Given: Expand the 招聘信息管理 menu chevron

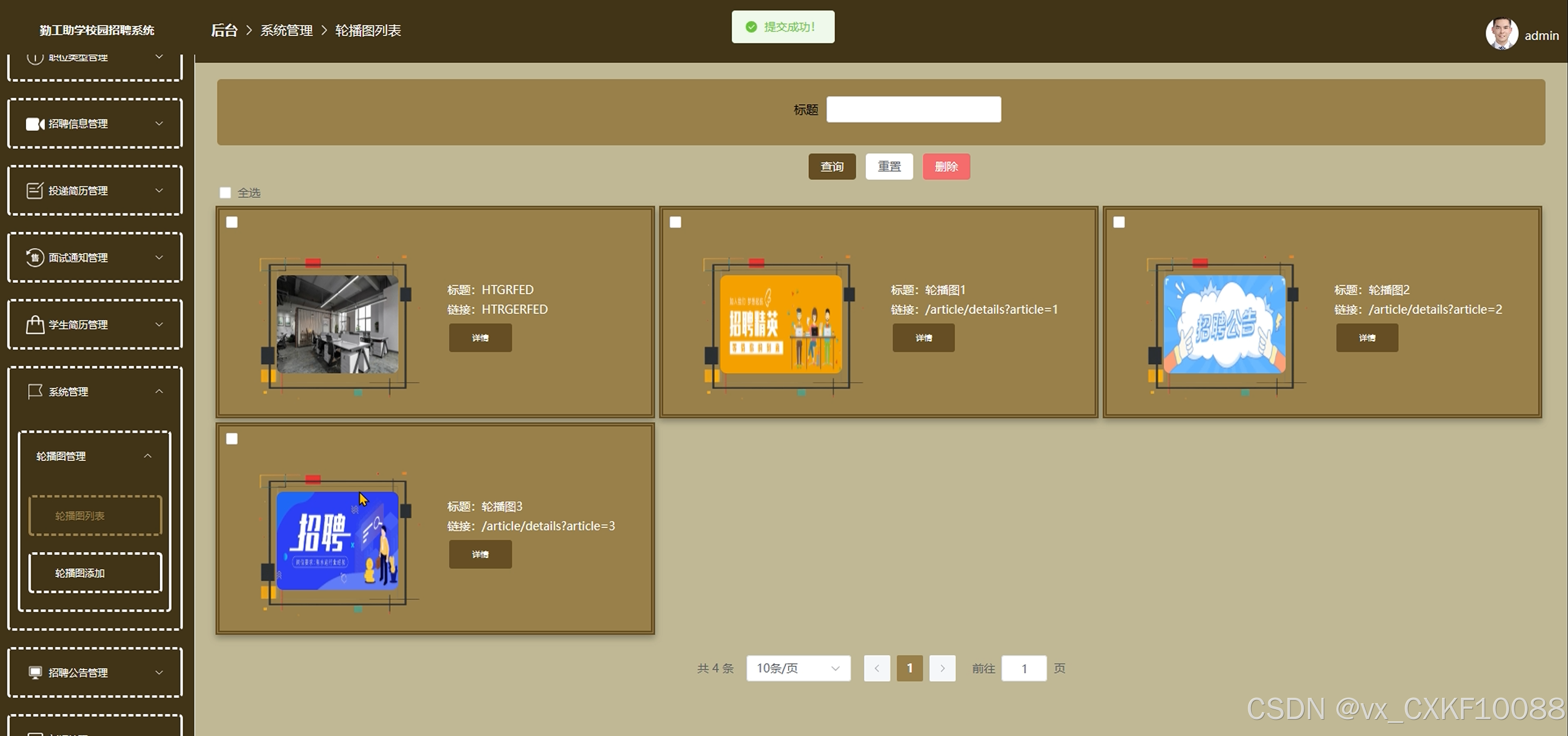Looking at the screenshot, I should click(x=159, y=124).
